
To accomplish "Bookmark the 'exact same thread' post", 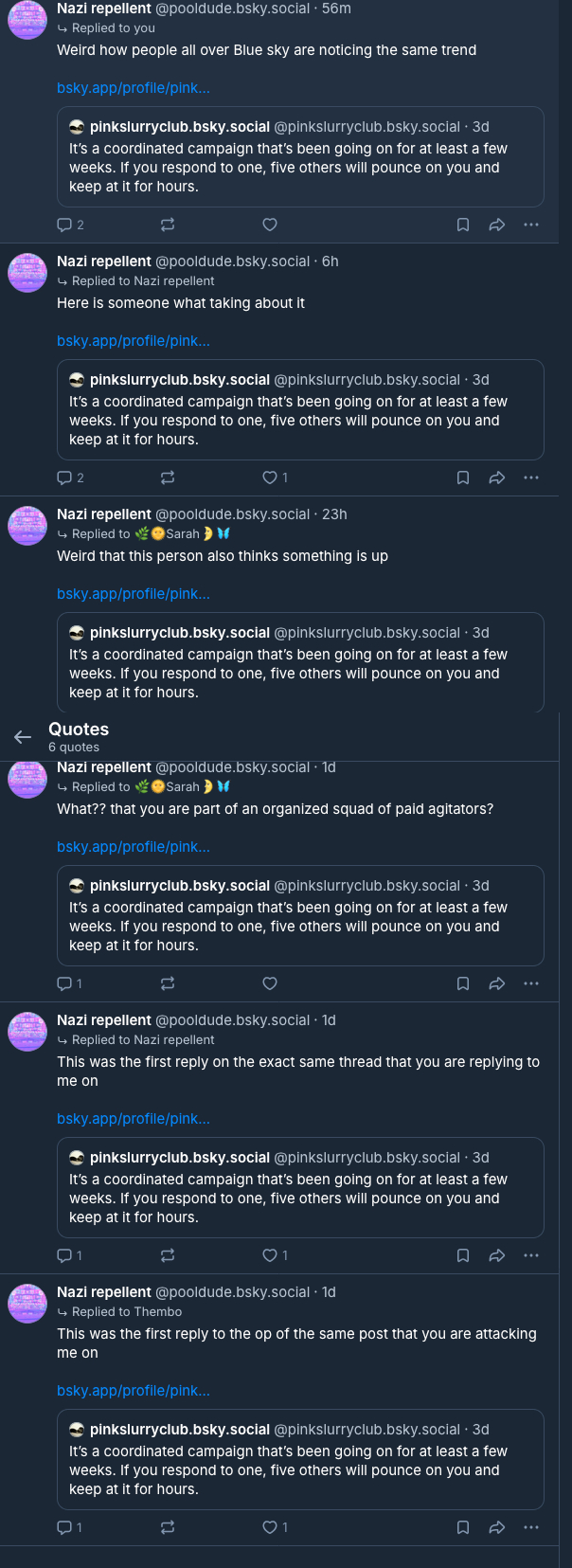I will click(x=463, y=1255).
